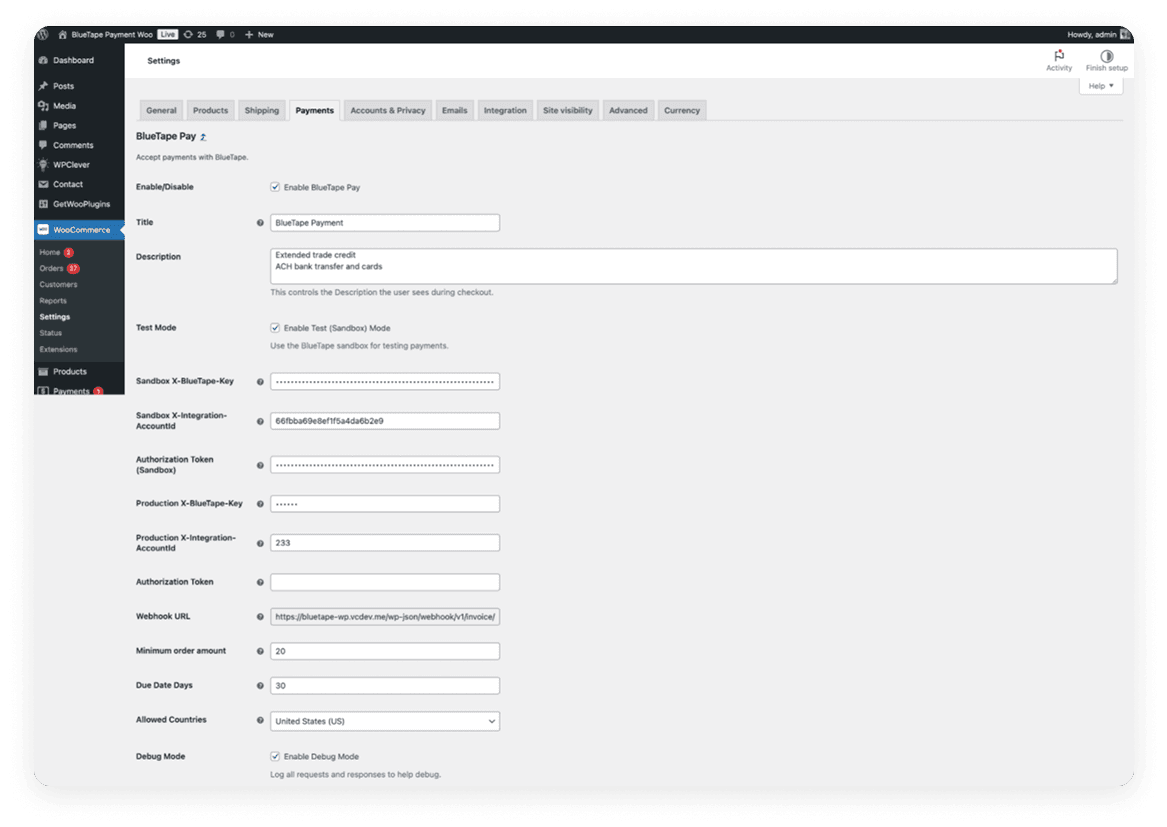Click help tip beside Webhook URL
The image size is (1167, 827).
coord(260,617)
